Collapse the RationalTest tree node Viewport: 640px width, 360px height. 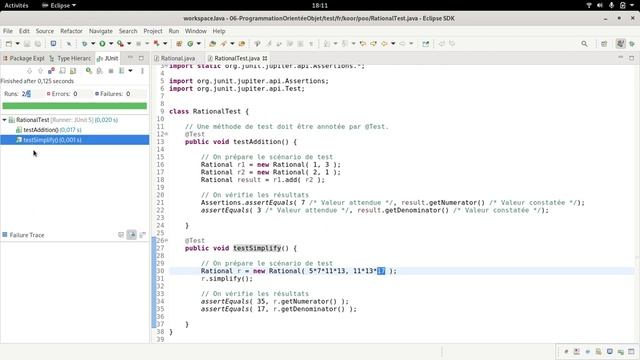[4, 120]
